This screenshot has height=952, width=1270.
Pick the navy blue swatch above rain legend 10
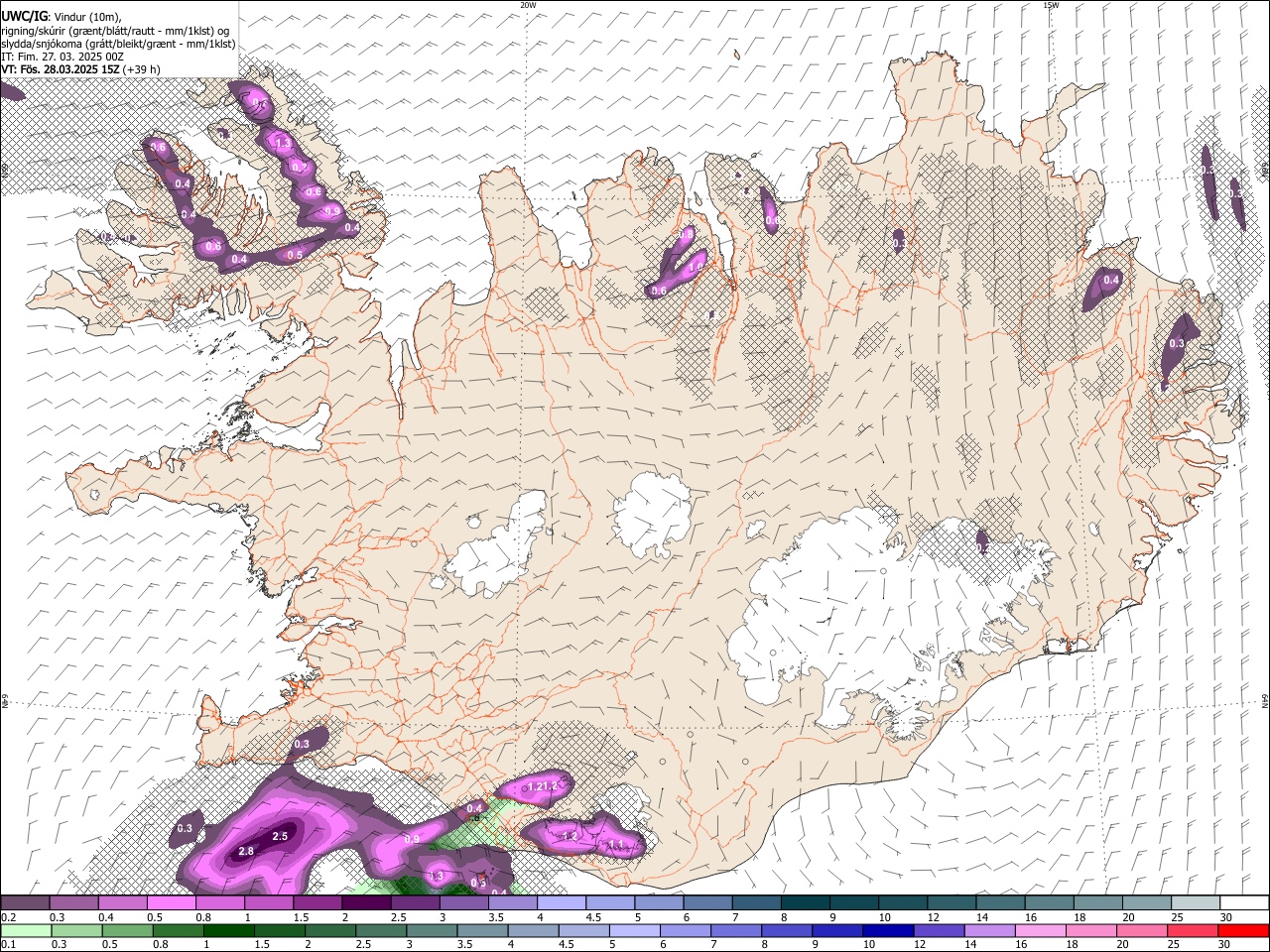pos(887,930)
